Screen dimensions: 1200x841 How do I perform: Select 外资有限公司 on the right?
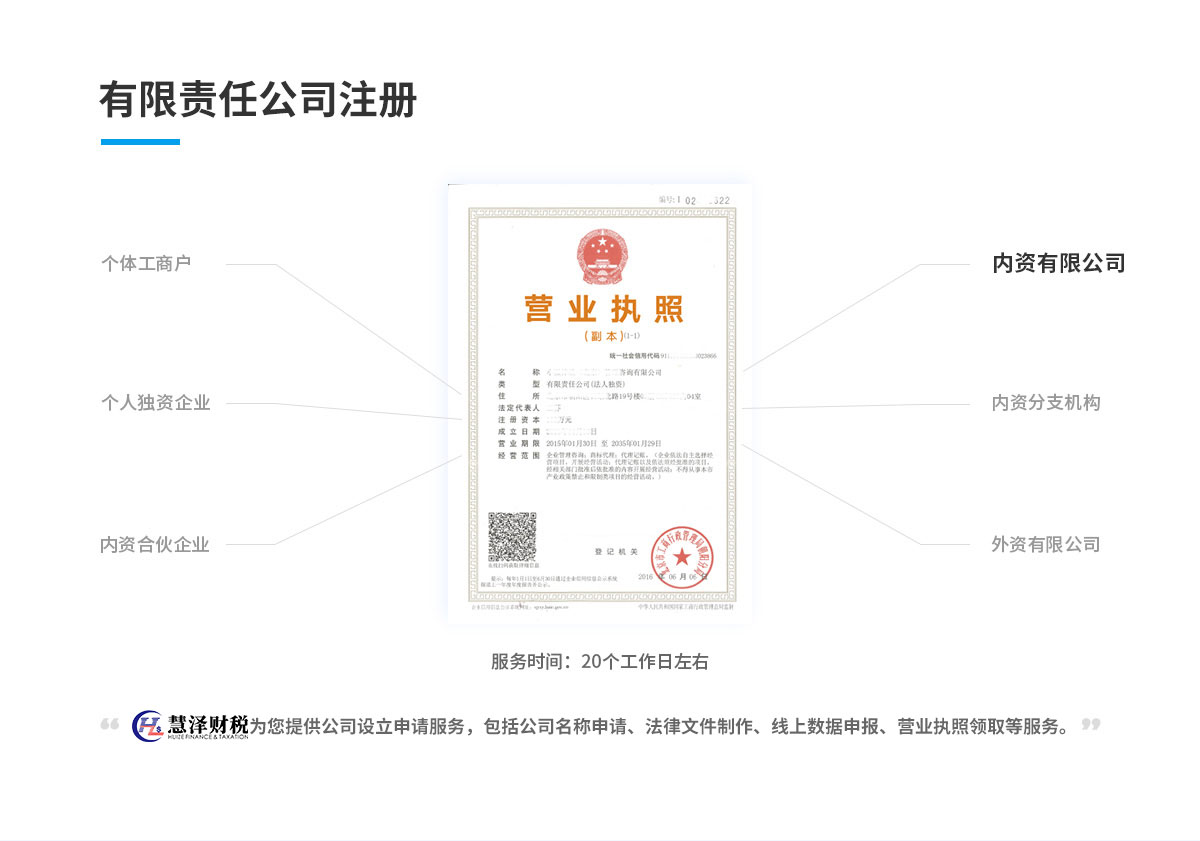(1045, 545)
